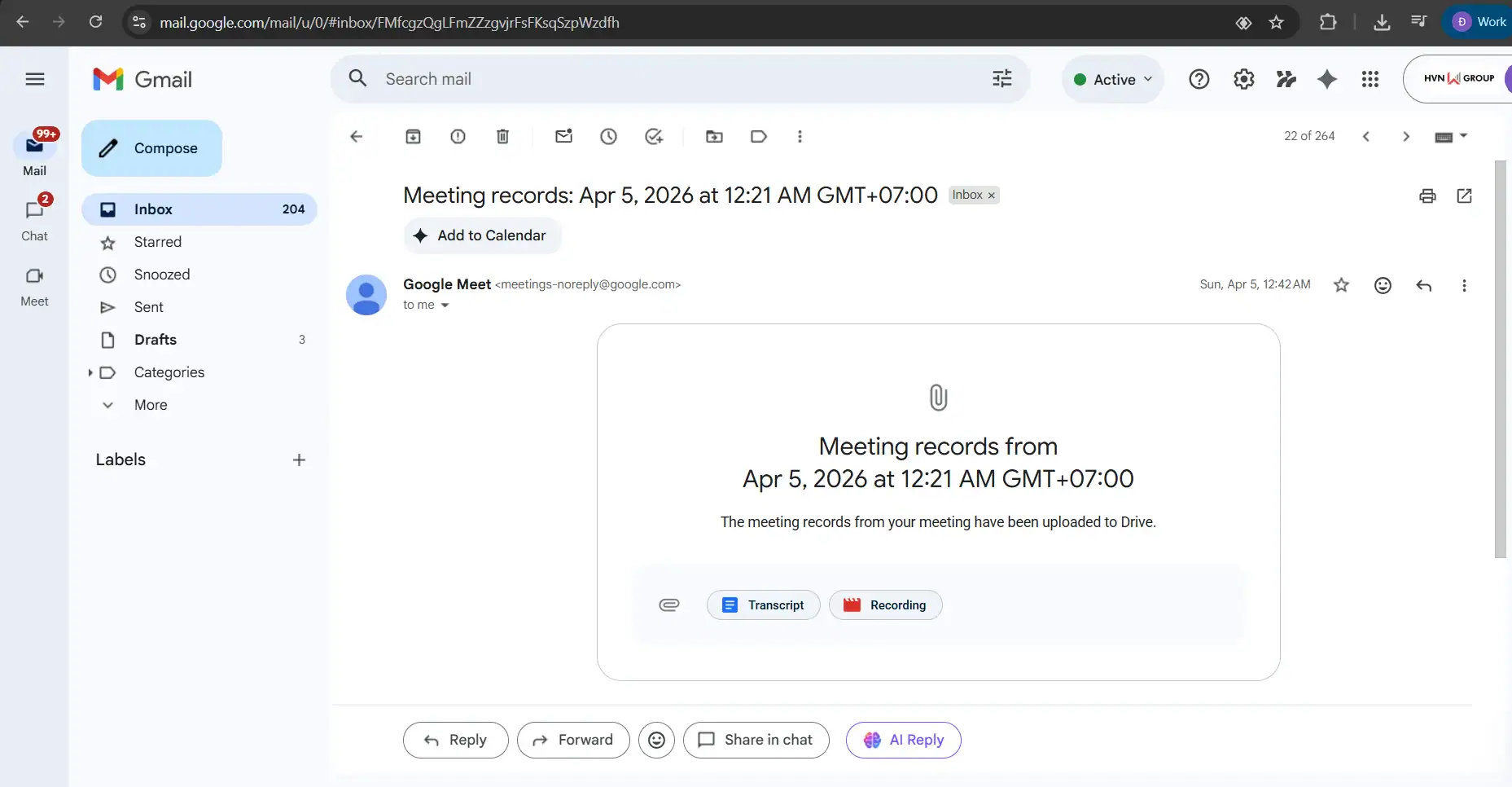Open Gmail settings gear
The image size is (1512, 787).
[1243, 79]
